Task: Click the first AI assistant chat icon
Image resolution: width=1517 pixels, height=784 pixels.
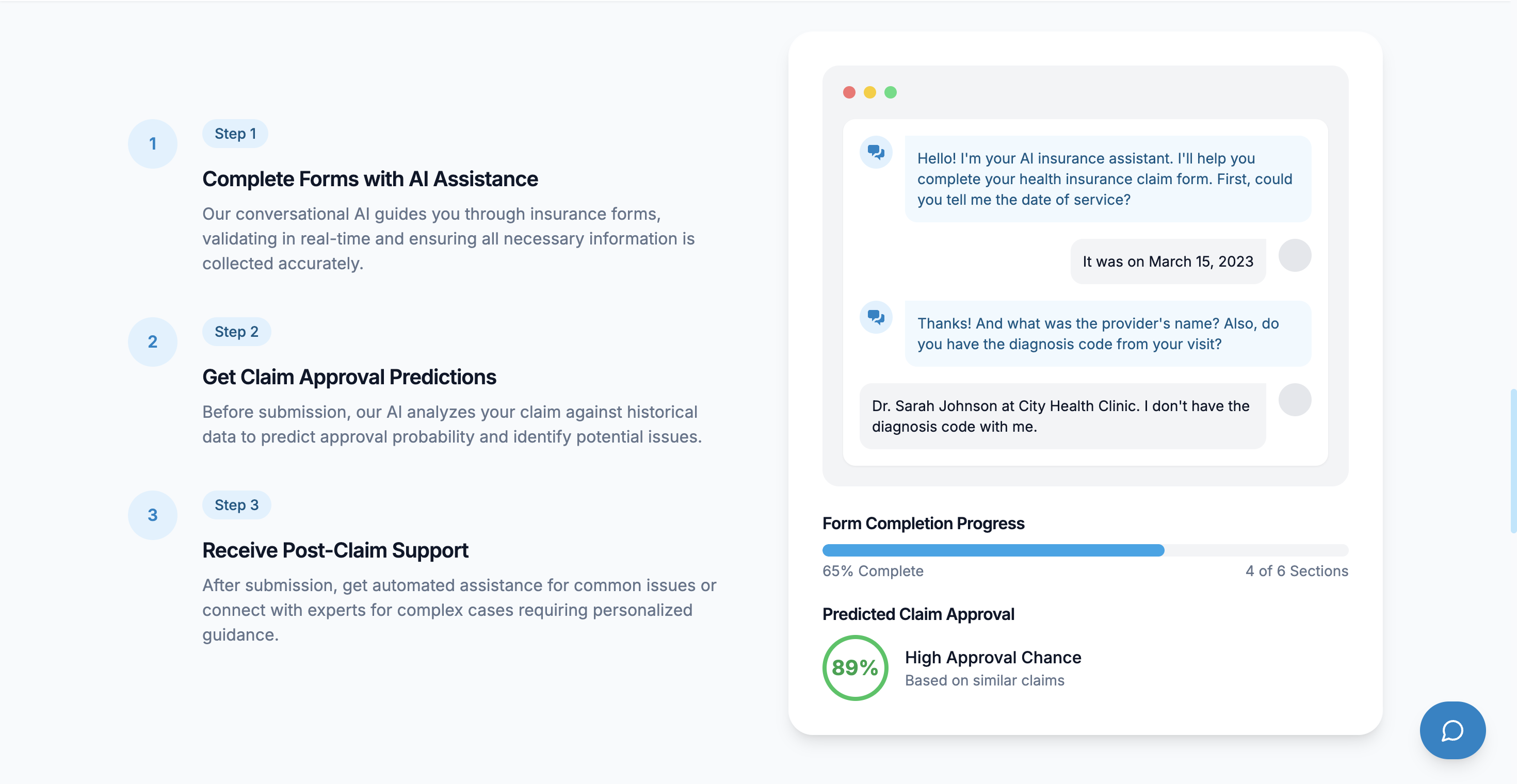Action: point(876,153)
